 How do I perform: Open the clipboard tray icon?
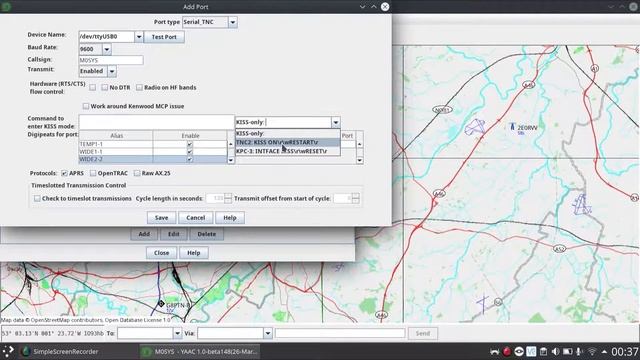pyautogui.click(x=543, y=351)
